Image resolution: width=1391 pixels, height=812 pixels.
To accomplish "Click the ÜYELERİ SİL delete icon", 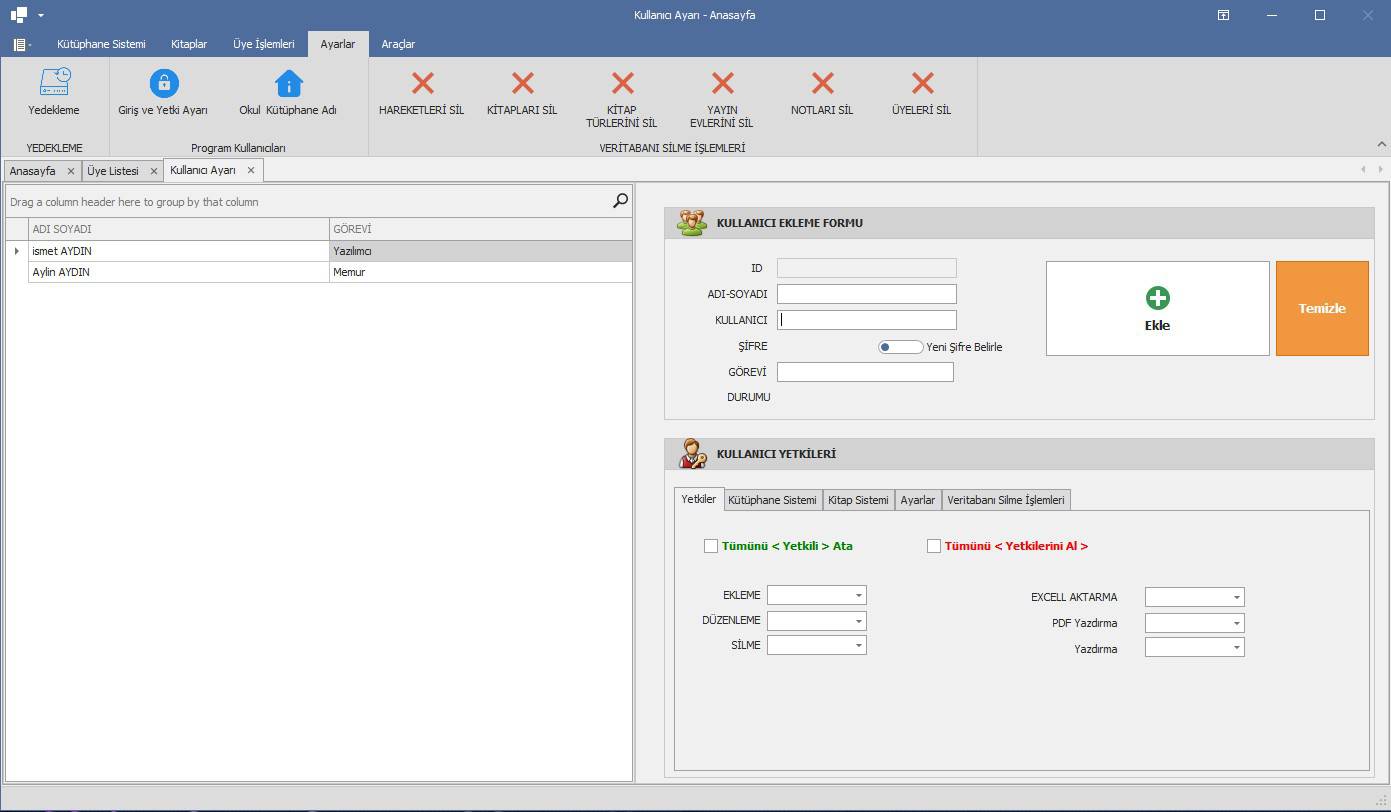I will click(x=921, y=83).
